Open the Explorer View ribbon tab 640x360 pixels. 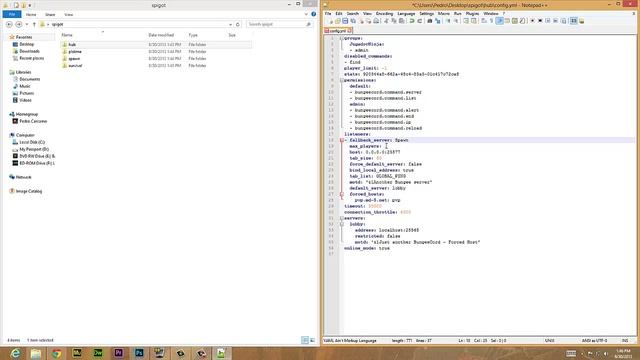click(x=69, y=15)
